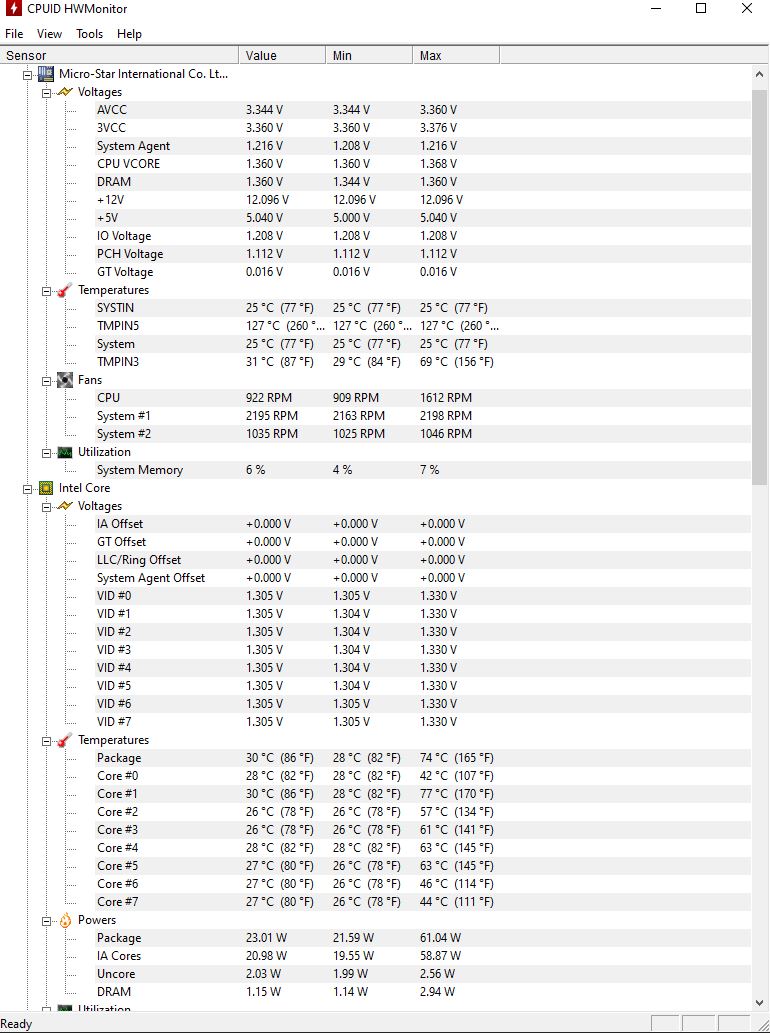
Task: Click the thermometer icon for Intel Core Temperatures
Action: pos(65,740)
